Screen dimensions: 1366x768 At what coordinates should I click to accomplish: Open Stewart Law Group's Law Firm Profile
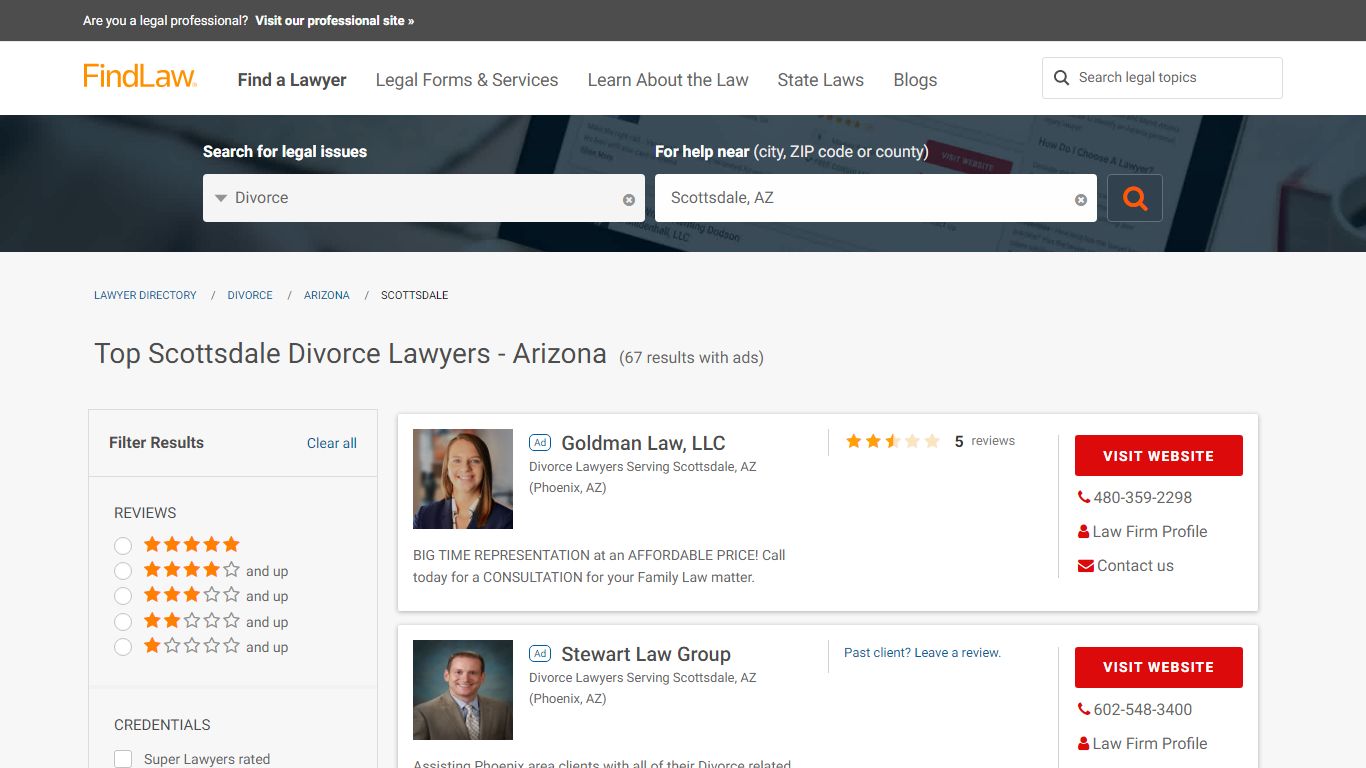click(x=1142, y=743)
